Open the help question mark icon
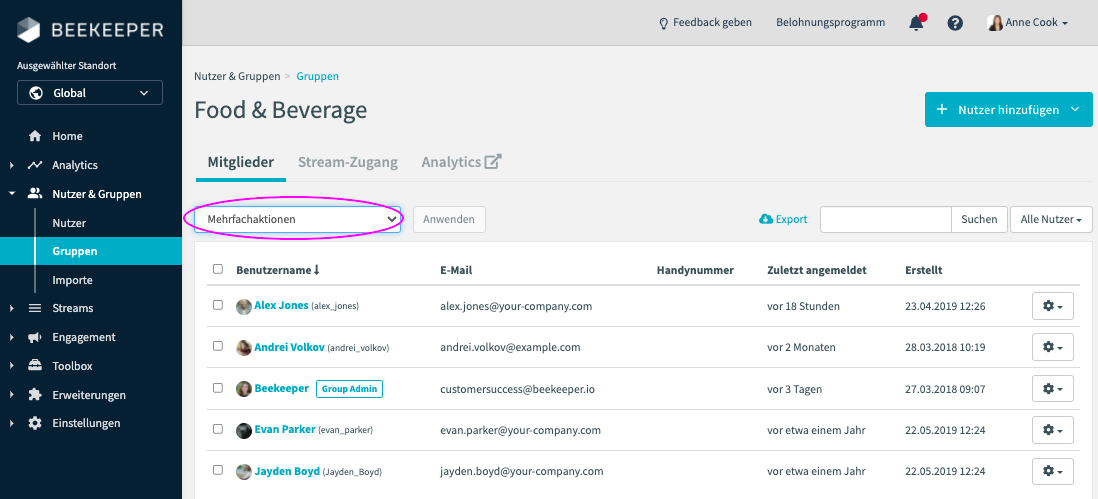The height and width of the screenshot is (499, 1098). (955, 23)
